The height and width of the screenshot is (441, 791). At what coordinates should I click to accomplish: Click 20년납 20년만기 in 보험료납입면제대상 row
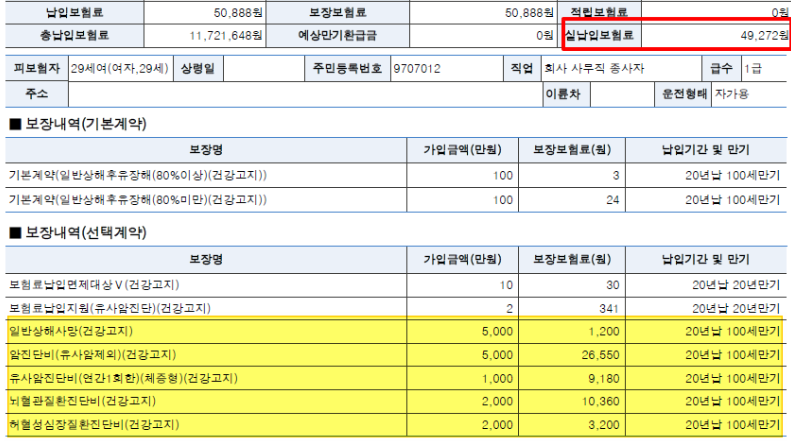tap(736, 285)
